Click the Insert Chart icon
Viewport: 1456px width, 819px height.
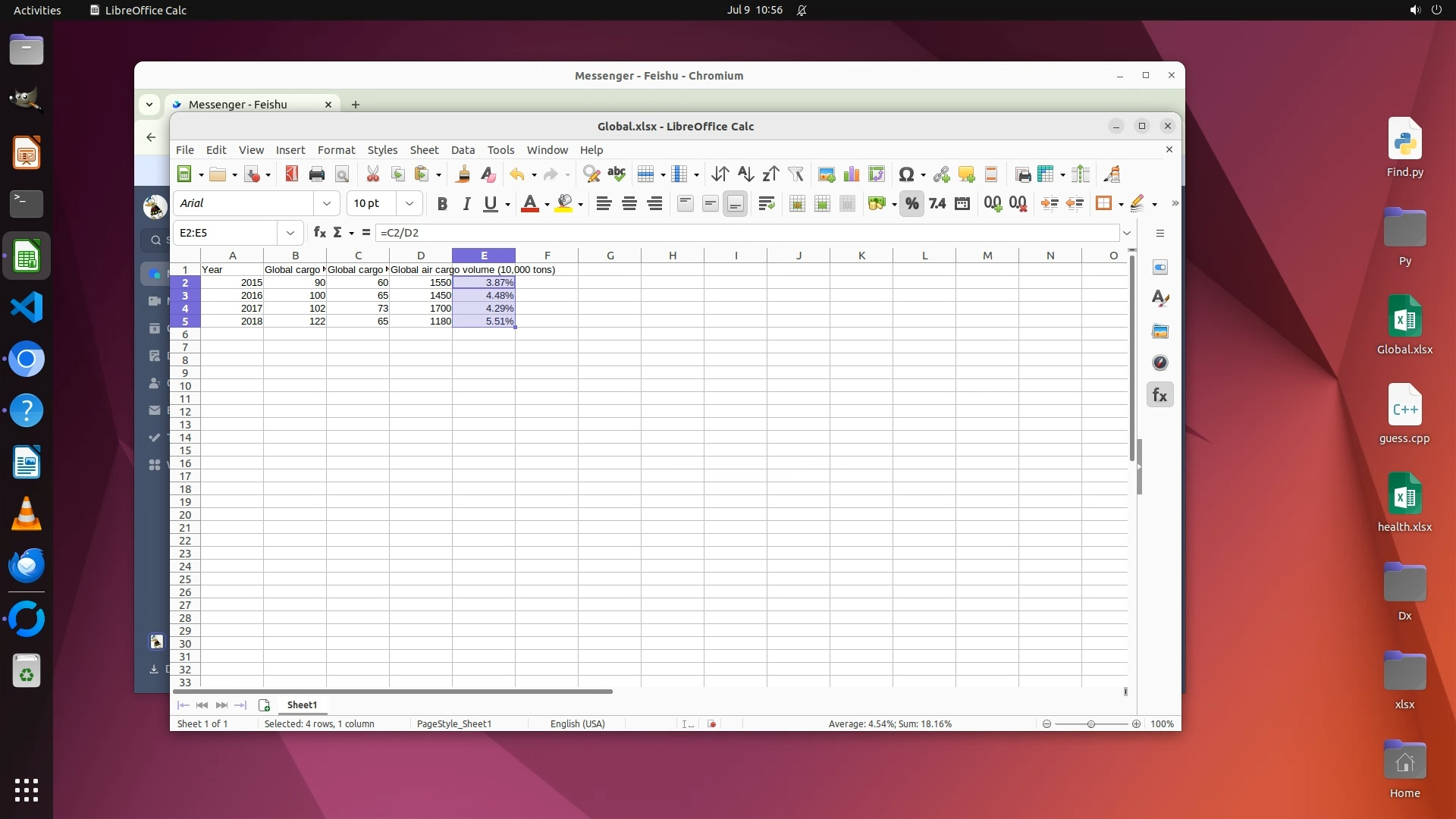coord(852,174)
